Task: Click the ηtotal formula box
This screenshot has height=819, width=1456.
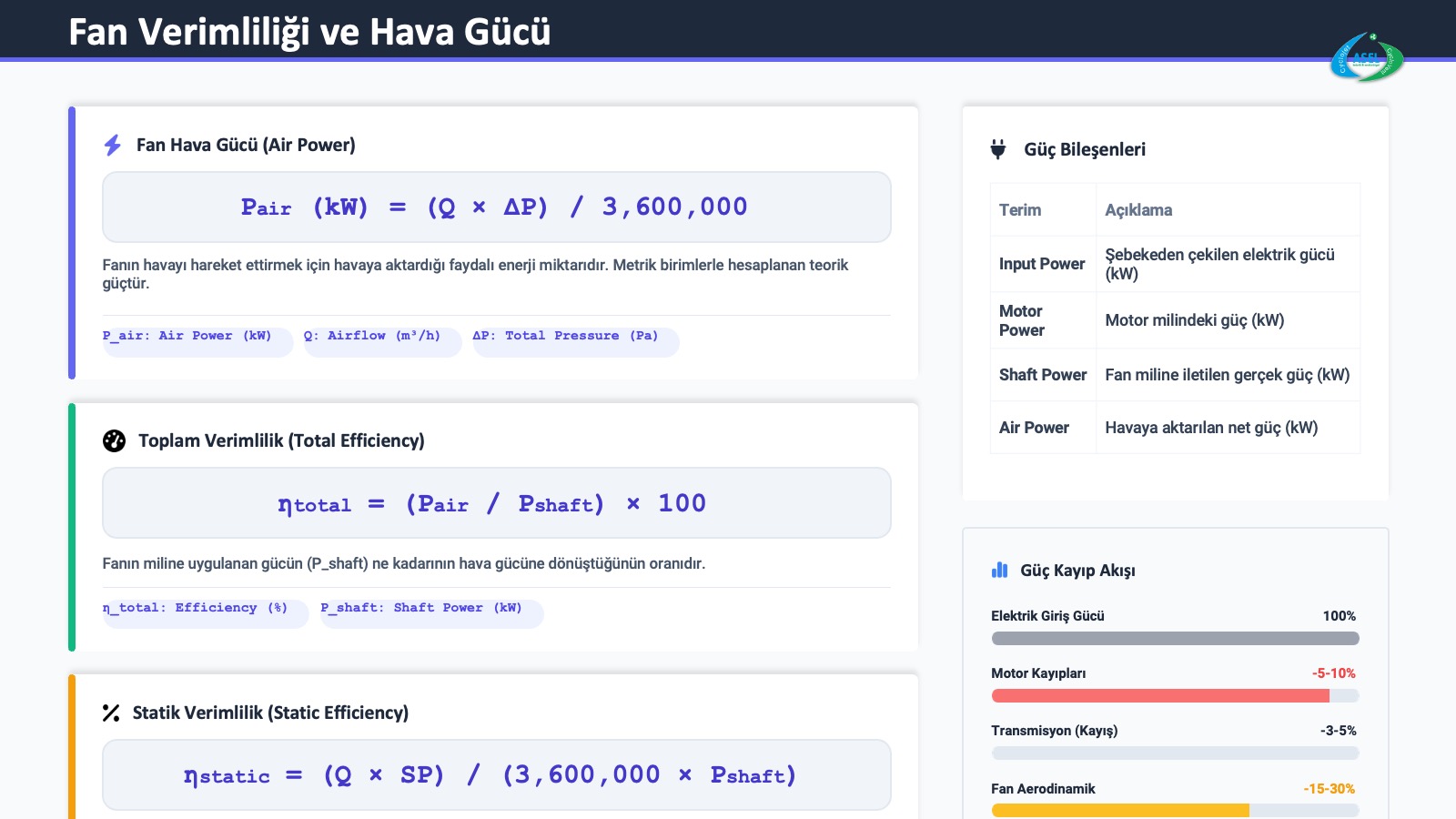Action: pyautogui.click(x=496, y=503)
